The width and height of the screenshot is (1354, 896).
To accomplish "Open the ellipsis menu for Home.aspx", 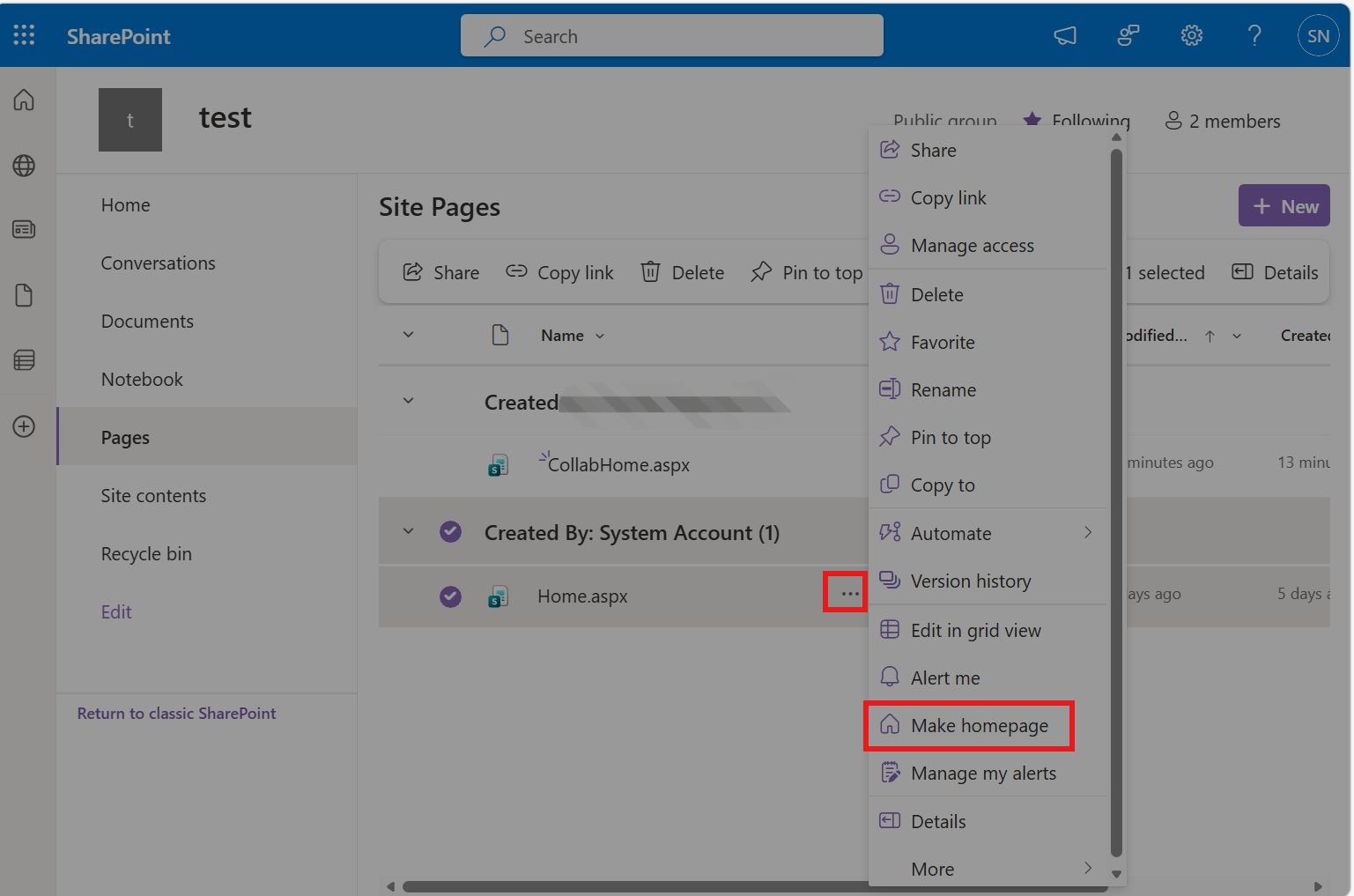I will click(849, 593).
